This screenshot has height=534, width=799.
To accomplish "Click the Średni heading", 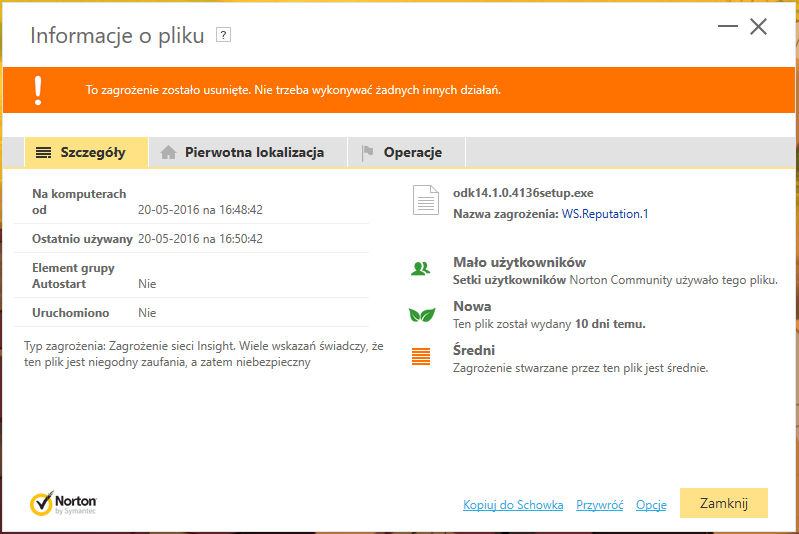I will pos(474,351).
